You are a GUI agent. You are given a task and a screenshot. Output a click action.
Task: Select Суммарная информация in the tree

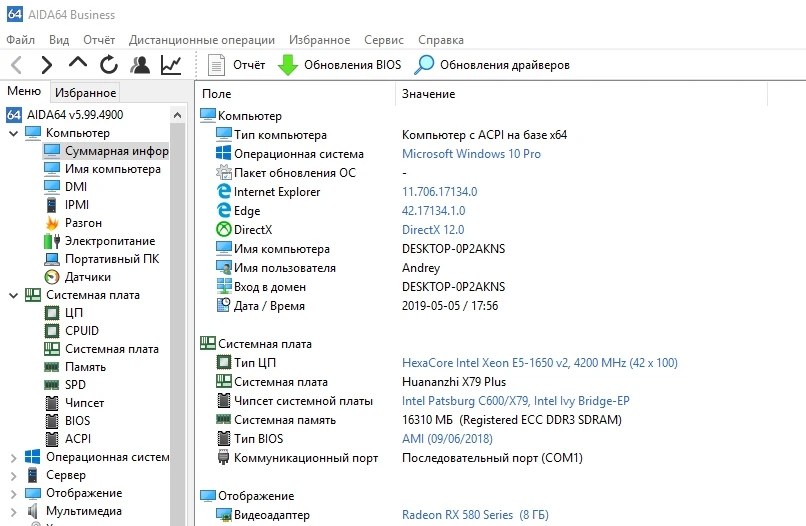(106, 151)
